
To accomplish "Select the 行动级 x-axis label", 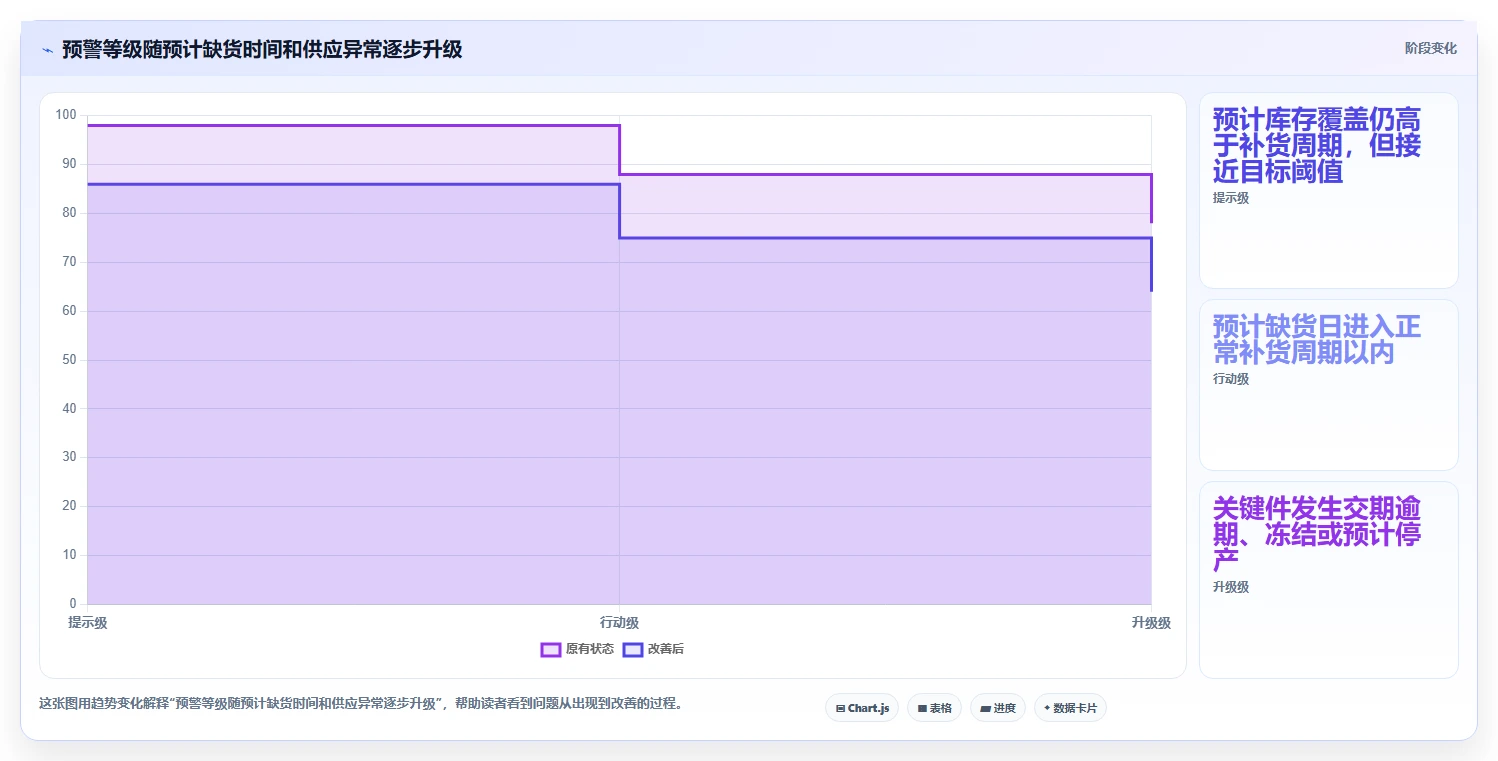I will click(619, 623).
